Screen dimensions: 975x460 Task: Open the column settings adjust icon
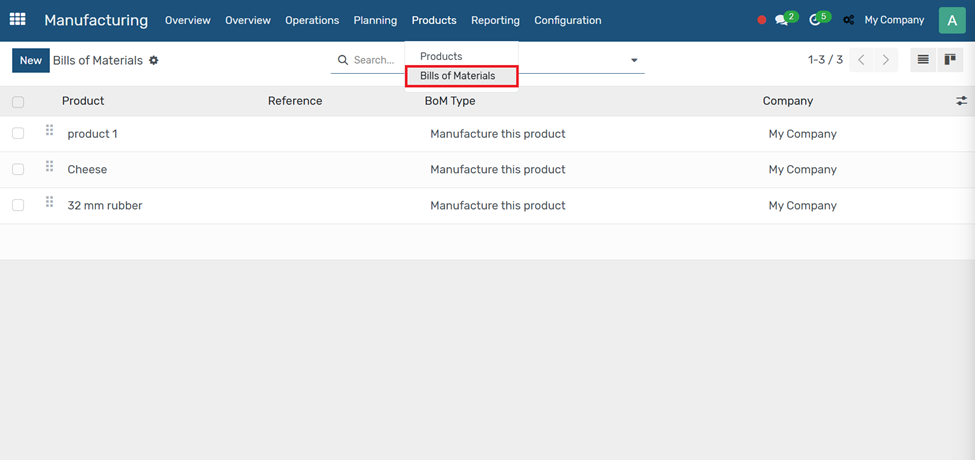click(961, 101)
